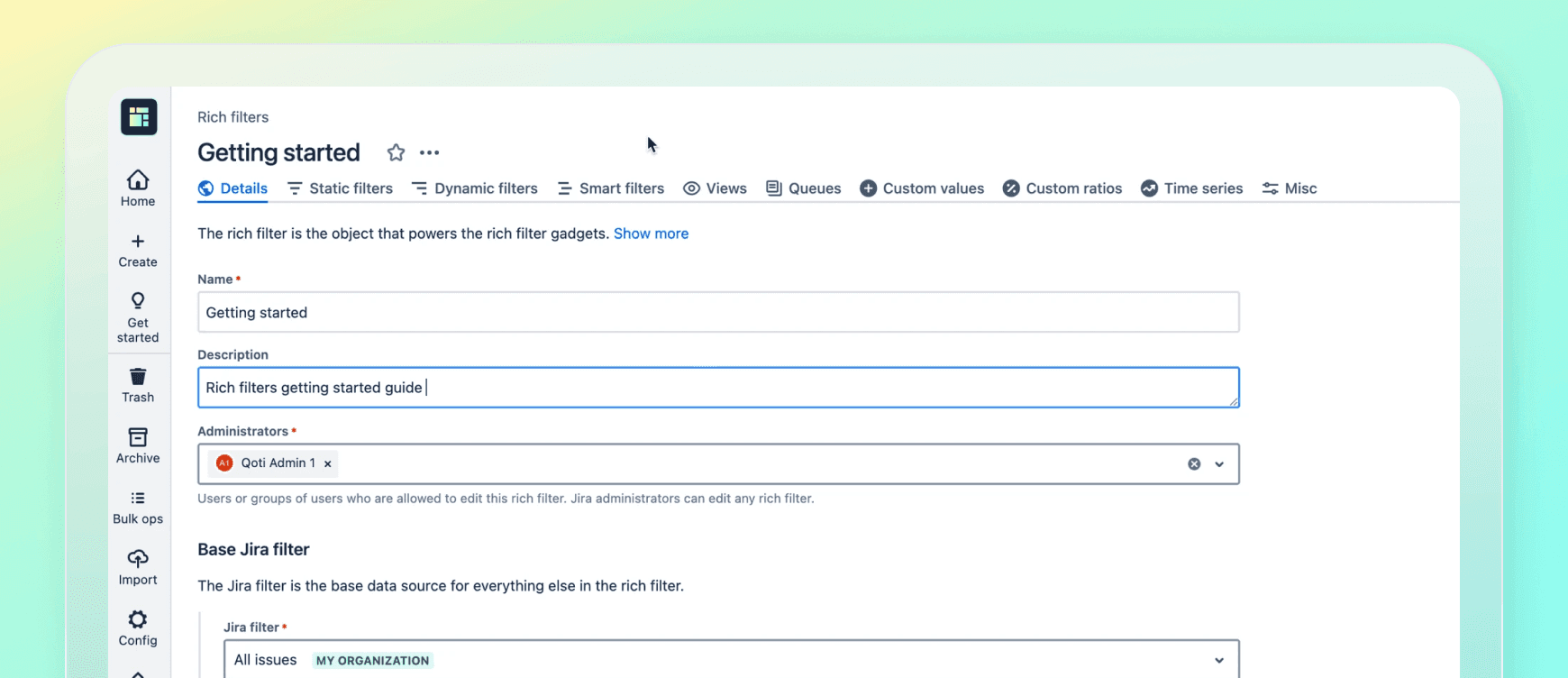Viewport: 1568px width, 678px height.
Task: Remove Qoti Admin 1 from administrators
Action: click(328, 463)
